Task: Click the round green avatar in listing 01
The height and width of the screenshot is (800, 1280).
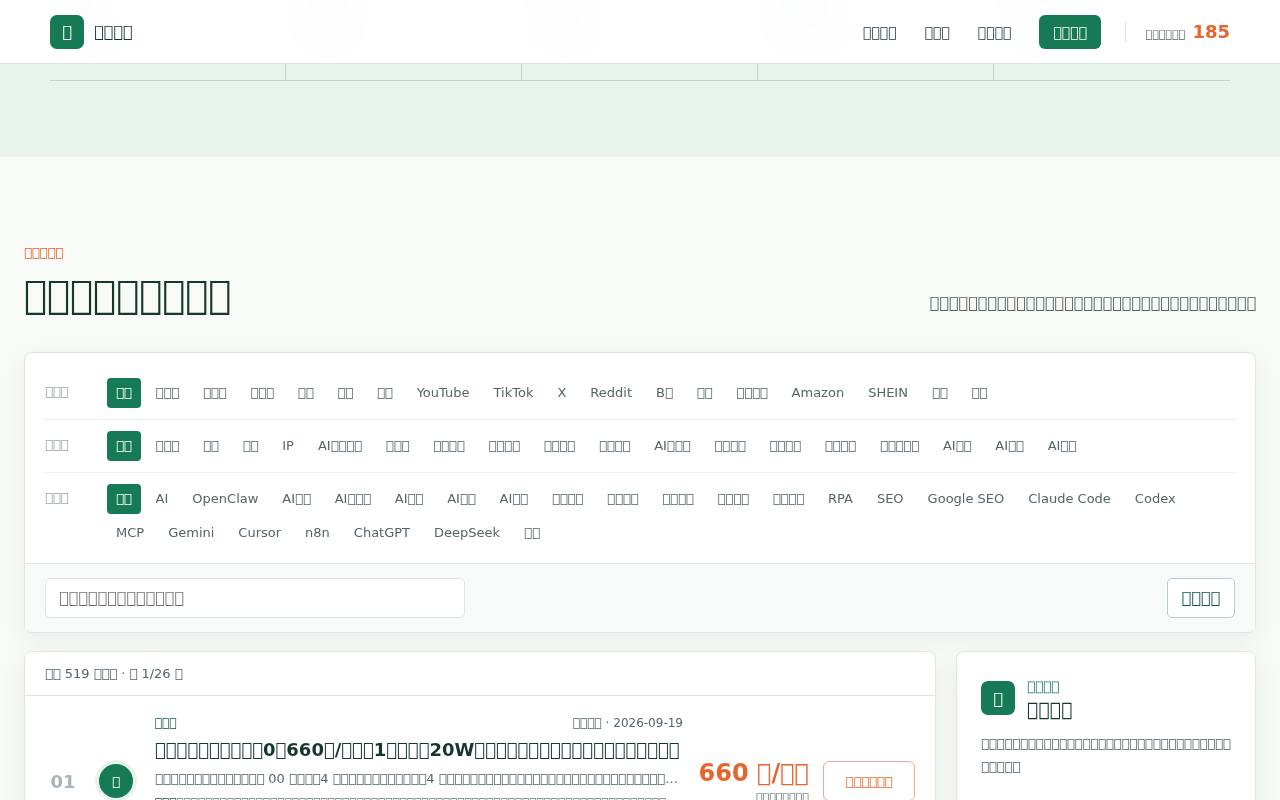Action: tap(116, 781)
